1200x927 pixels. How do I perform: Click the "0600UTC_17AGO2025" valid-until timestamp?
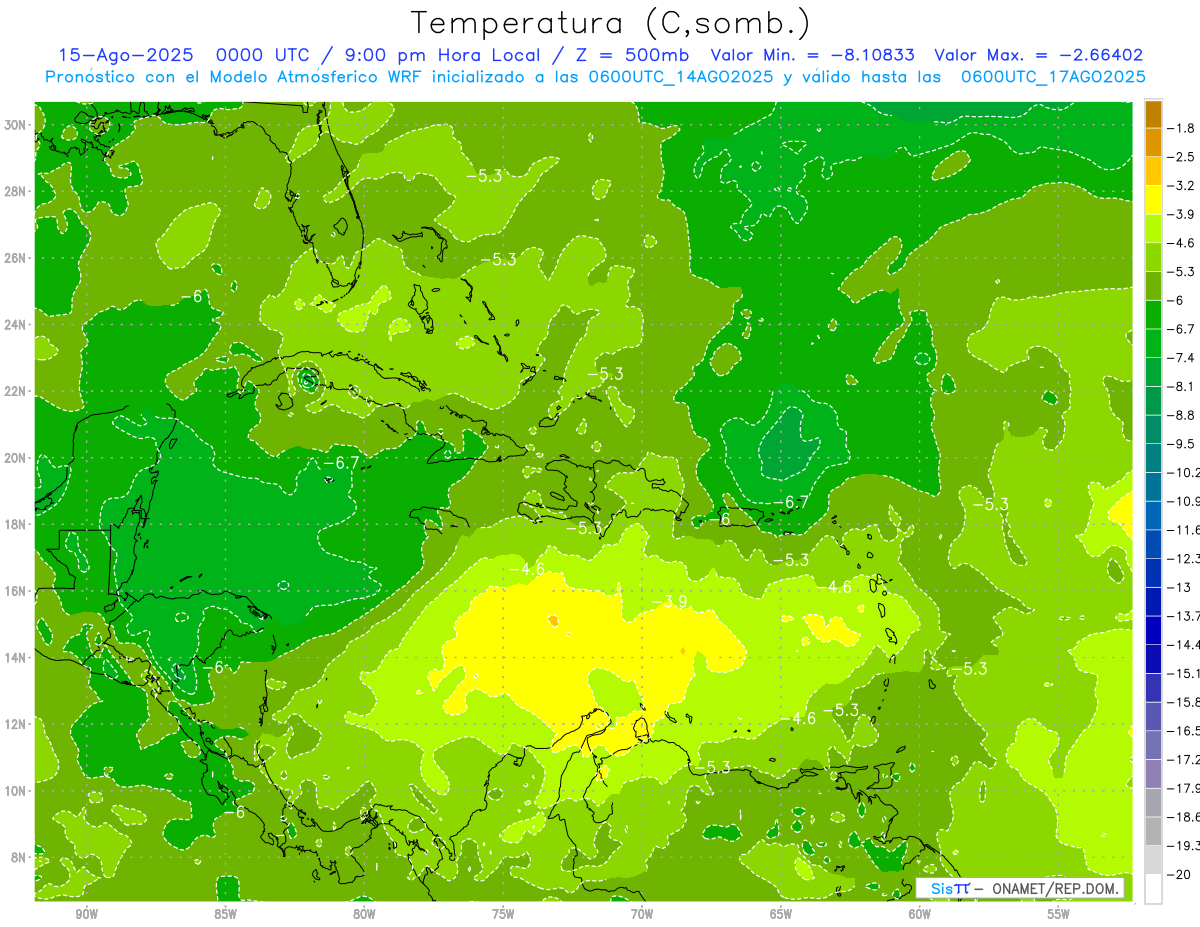coord(1053,77)
